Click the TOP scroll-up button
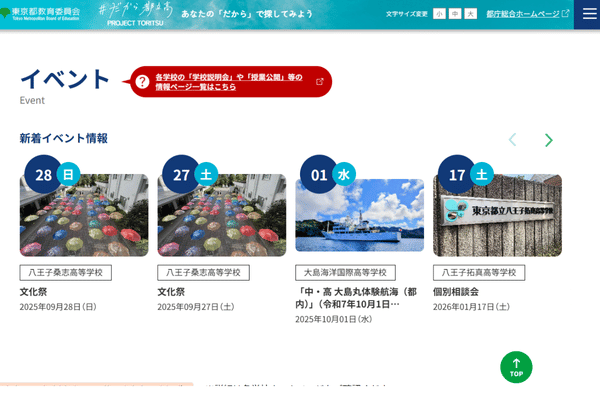This screenshot has width=600, height=400. pos(516,367)
